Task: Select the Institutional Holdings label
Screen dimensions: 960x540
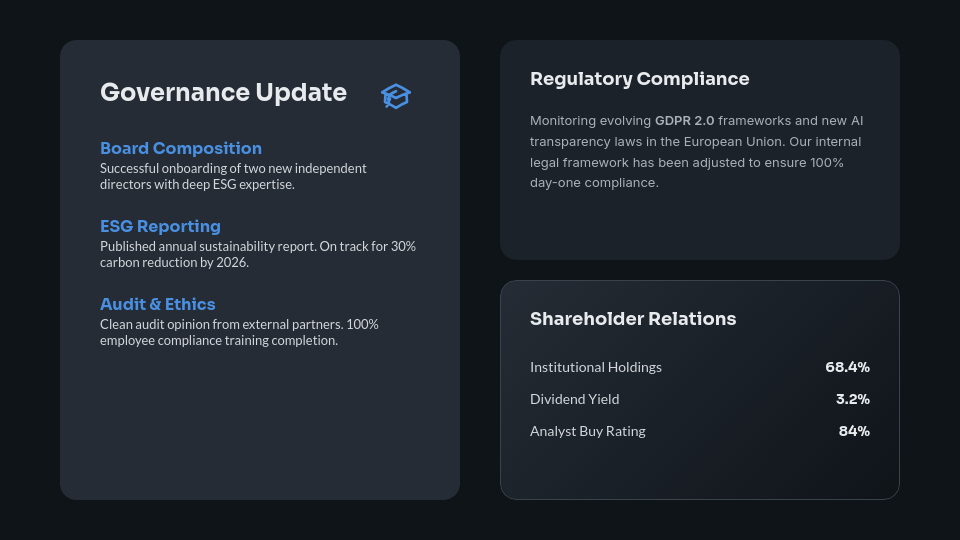Action: pyautogui.click(x=596, y=367)
